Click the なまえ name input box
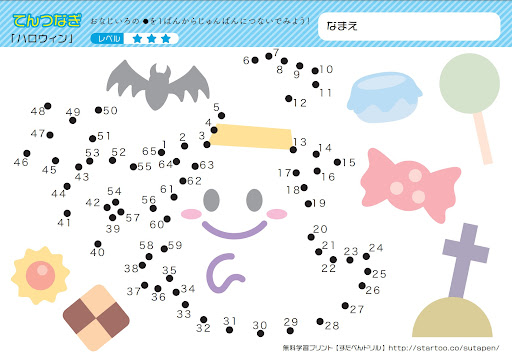 pyautogui.click(x=409, y=27)
